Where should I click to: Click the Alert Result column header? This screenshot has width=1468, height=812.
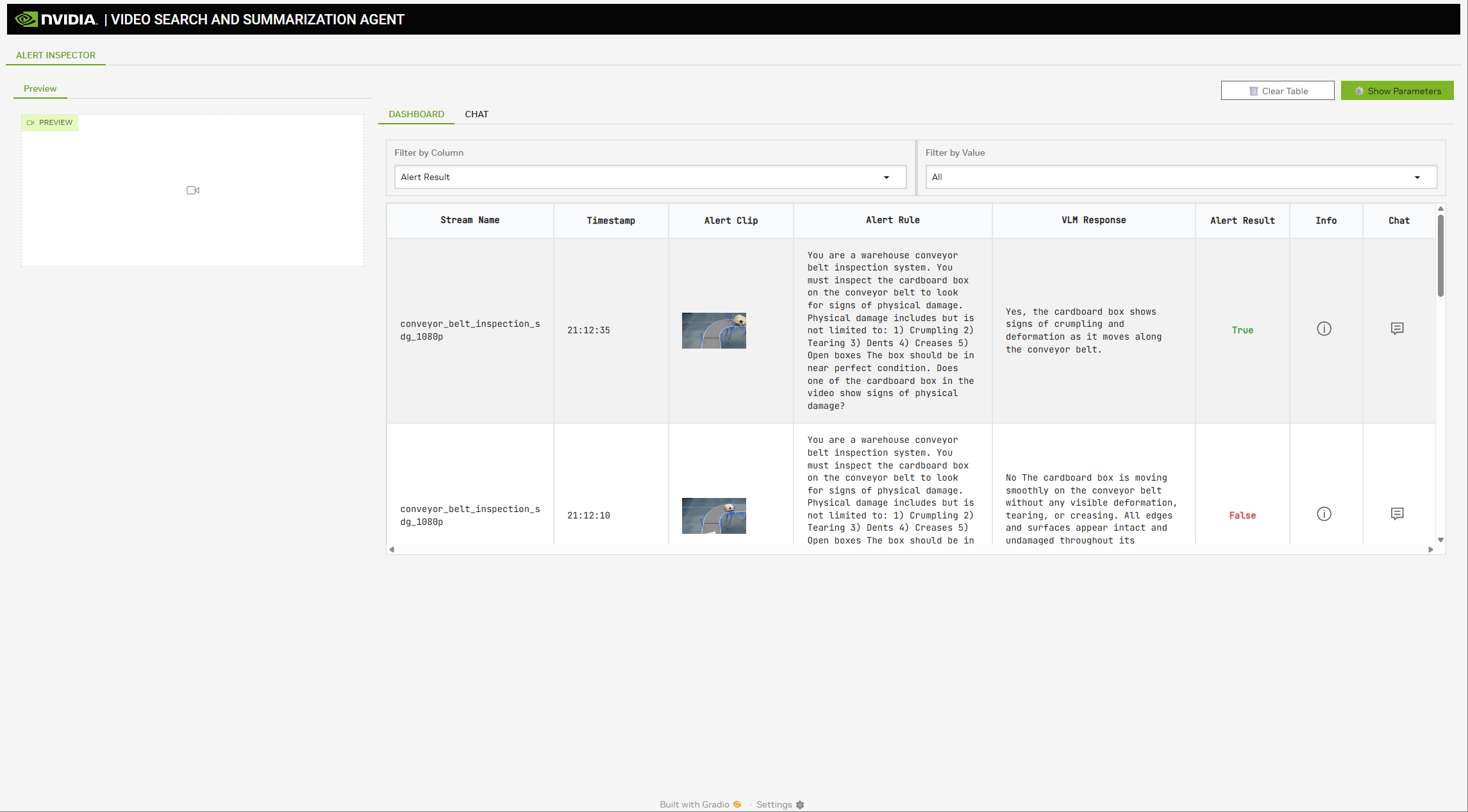point(1242,220)
